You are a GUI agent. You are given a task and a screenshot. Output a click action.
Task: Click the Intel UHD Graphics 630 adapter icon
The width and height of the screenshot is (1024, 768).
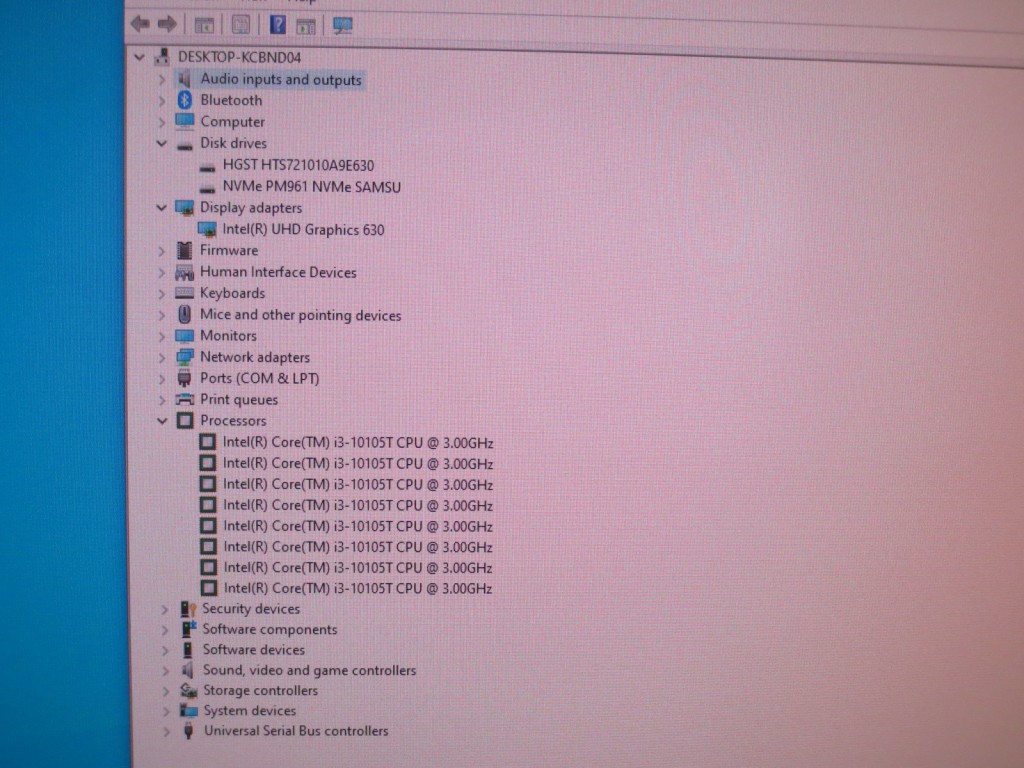click(x=207, y=229)
